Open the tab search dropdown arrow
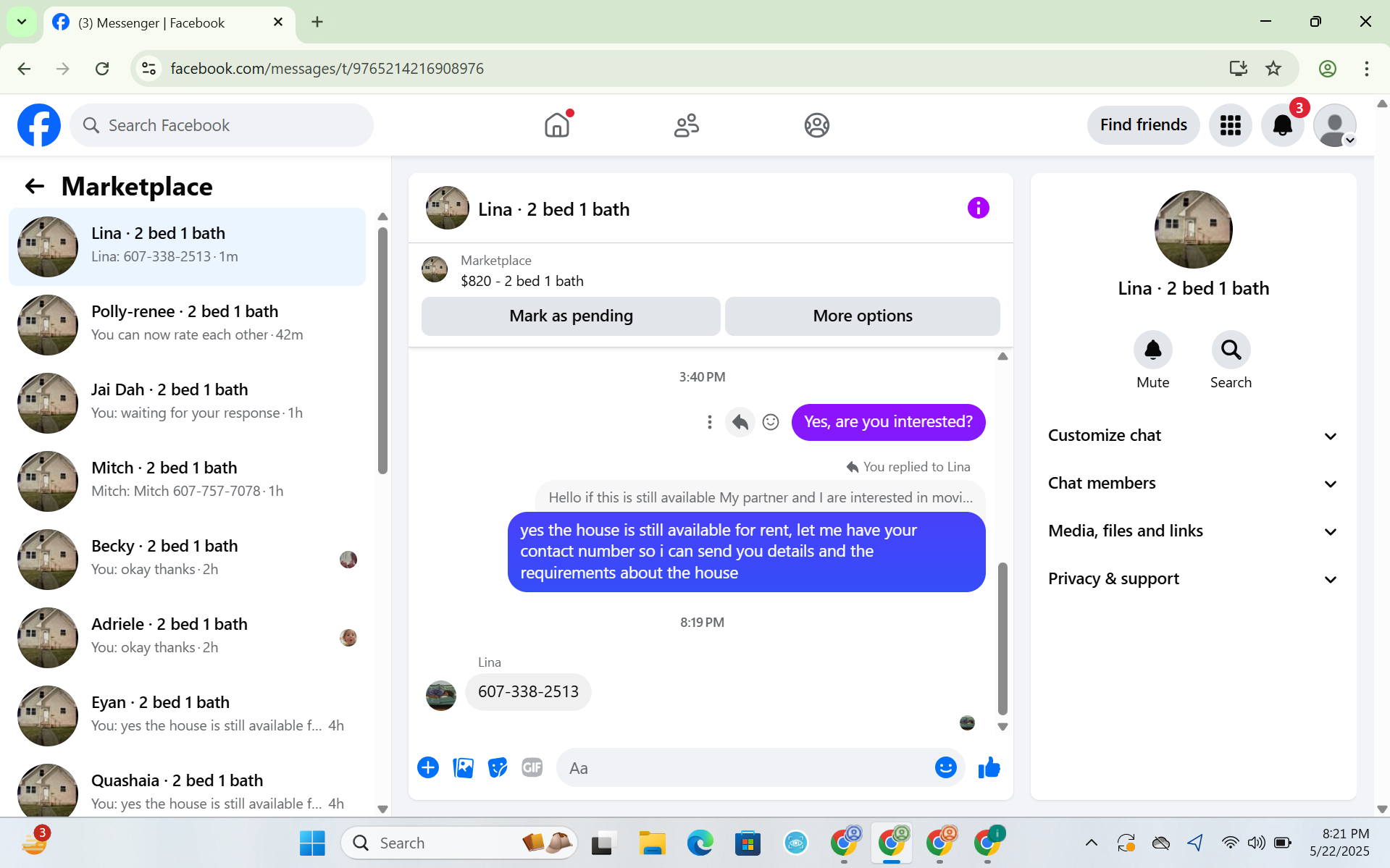 pos(22,22)
